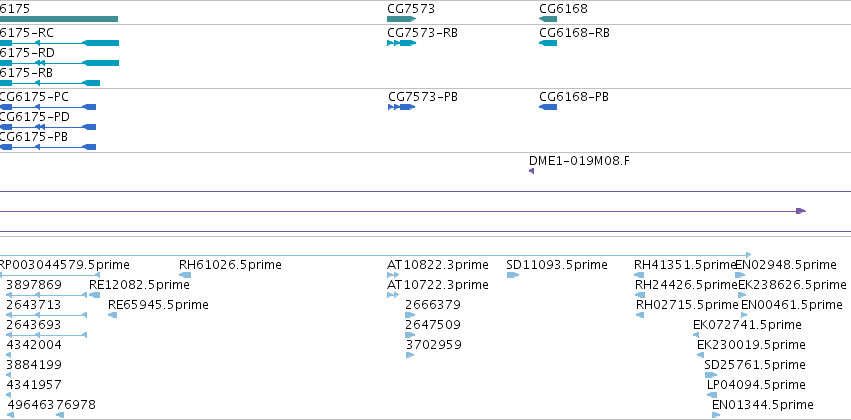Click the 6175-RC transcript feature

coord(59,43)
